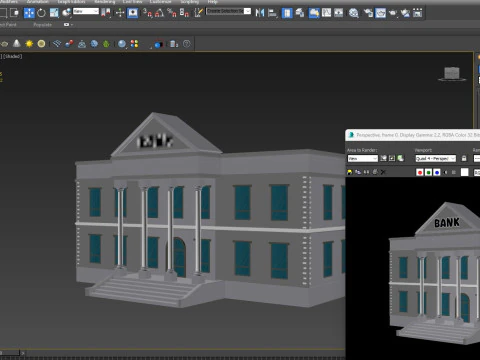Toggle viewport lock padlock in render window

coord(464,158)
